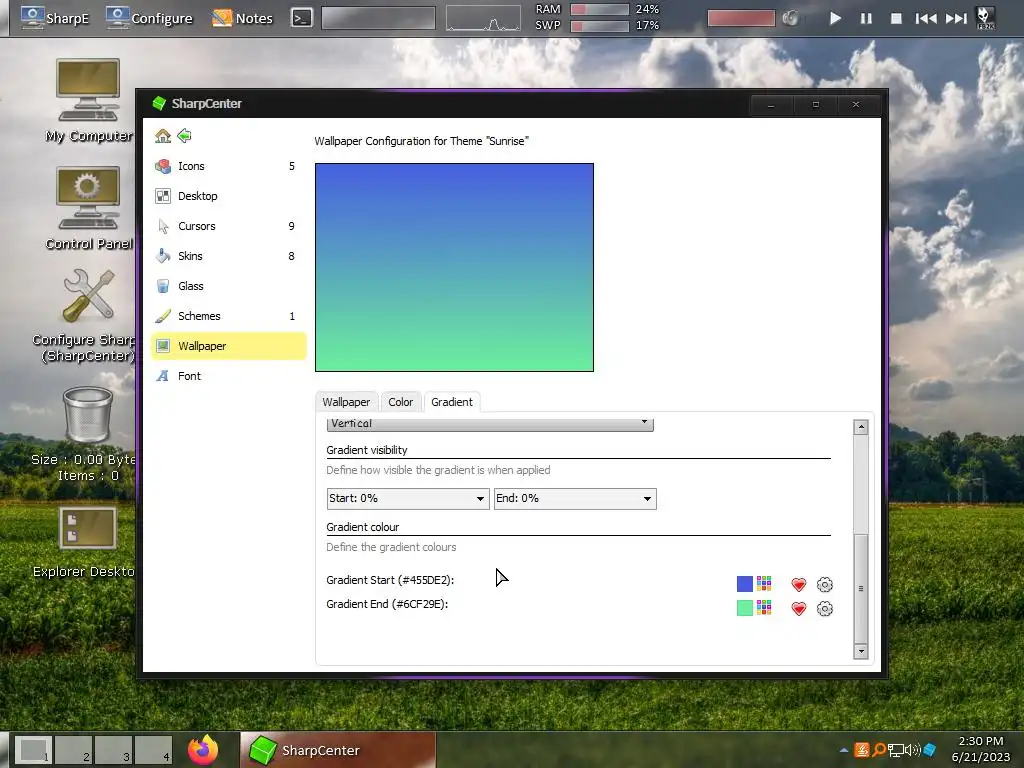Skip to next track
Viewport: 1024px width, 768px height.
956,18
